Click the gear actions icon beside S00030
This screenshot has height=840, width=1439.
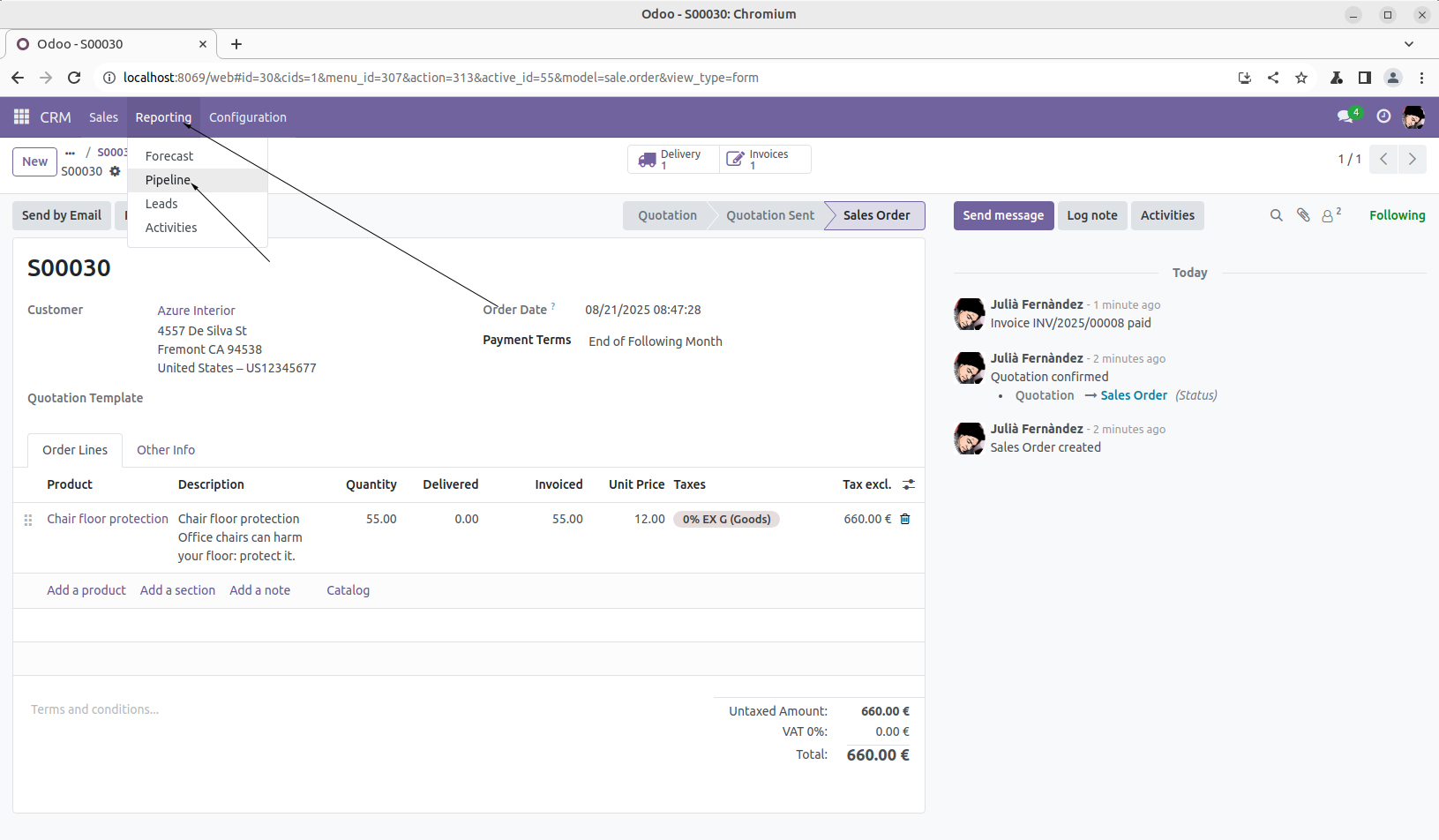pos(115,171)
